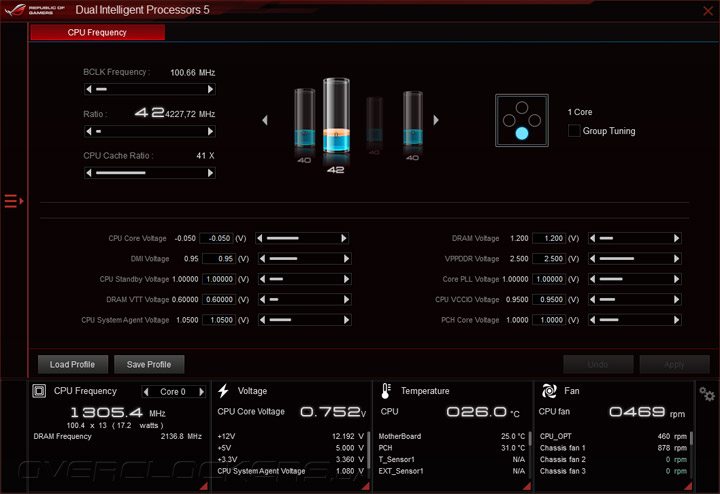Decrease CPU Core Voltage with left arrow

(260, 238)
